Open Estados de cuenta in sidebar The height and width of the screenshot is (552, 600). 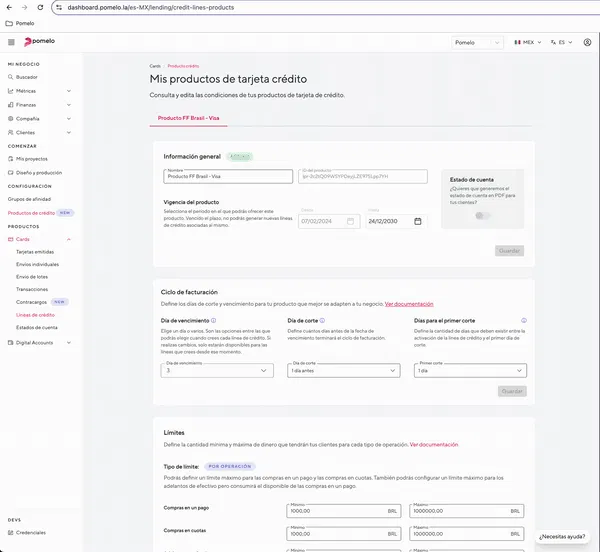coord(37,327)
